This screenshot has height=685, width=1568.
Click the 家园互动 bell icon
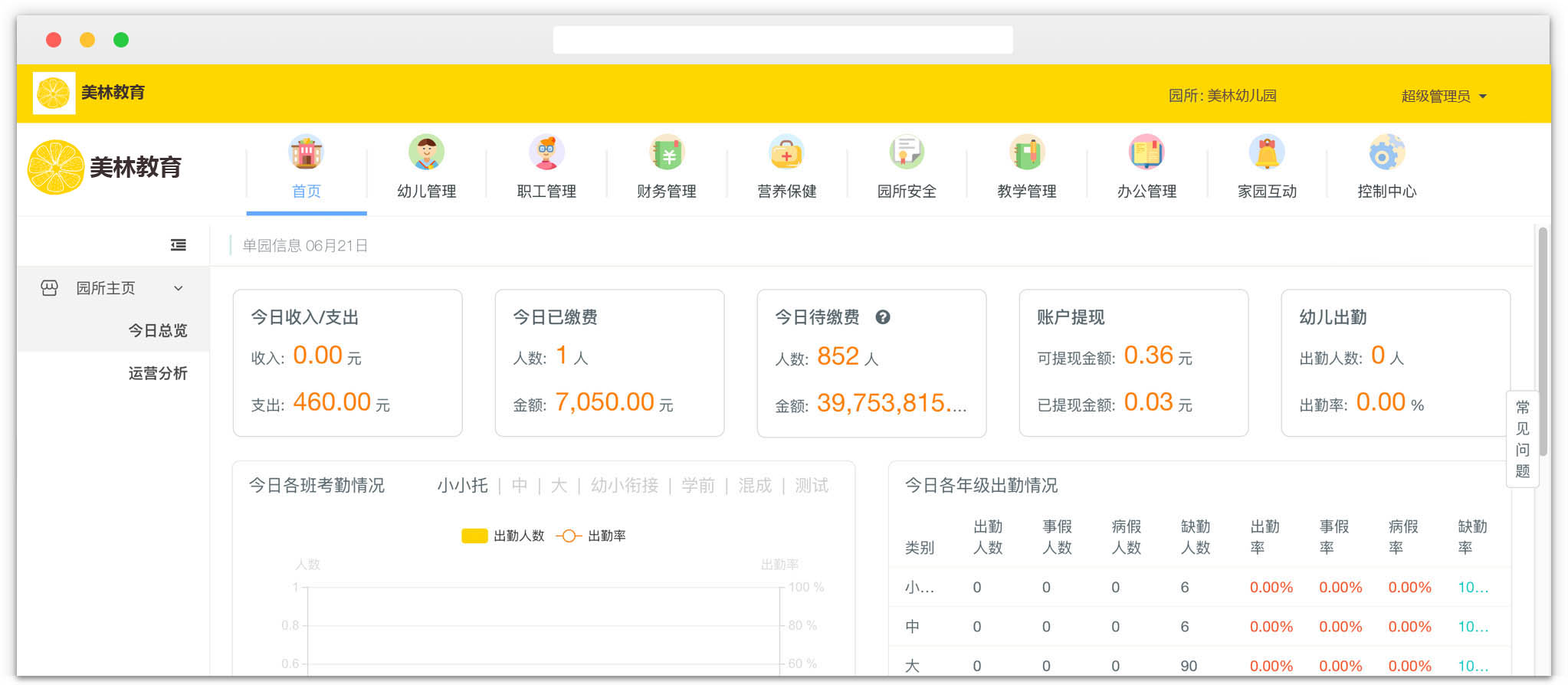(1267, 152)
